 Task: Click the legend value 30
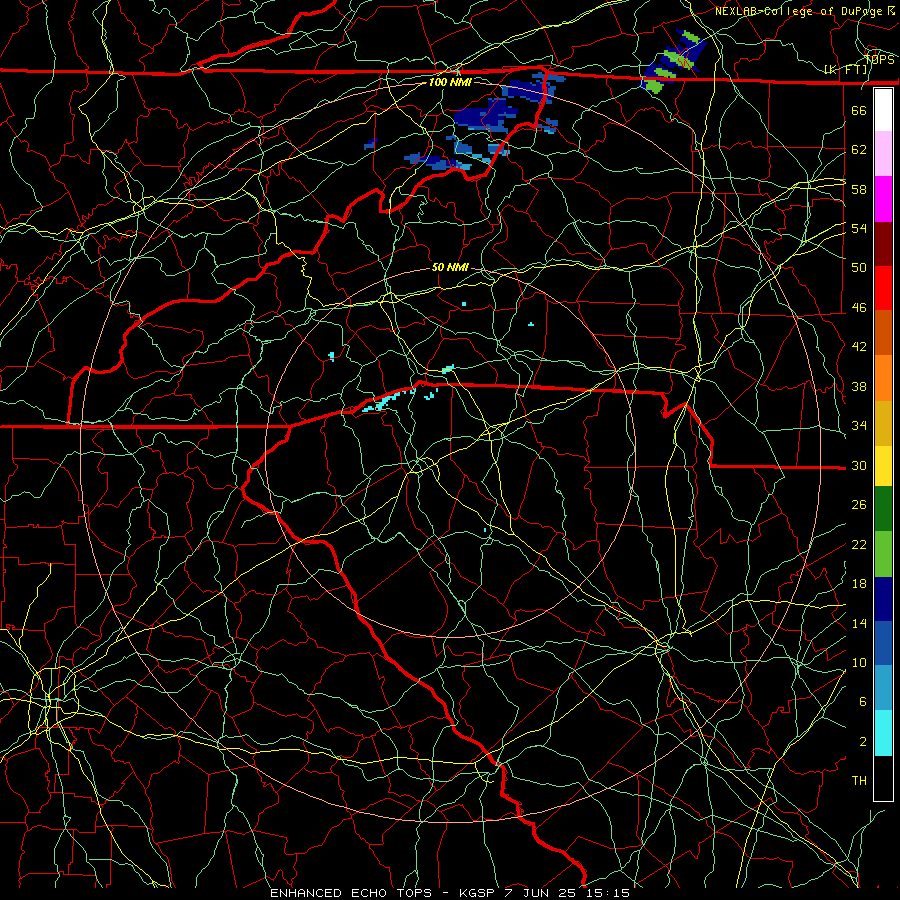pyautogui.click(x=859, y=465)
